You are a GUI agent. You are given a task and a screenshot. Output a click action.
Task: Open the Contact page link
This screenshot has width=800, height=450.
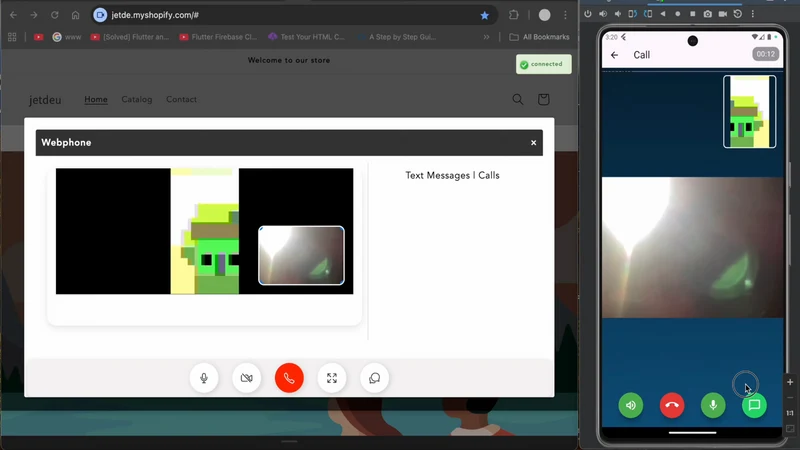click(x=181, y=99)
